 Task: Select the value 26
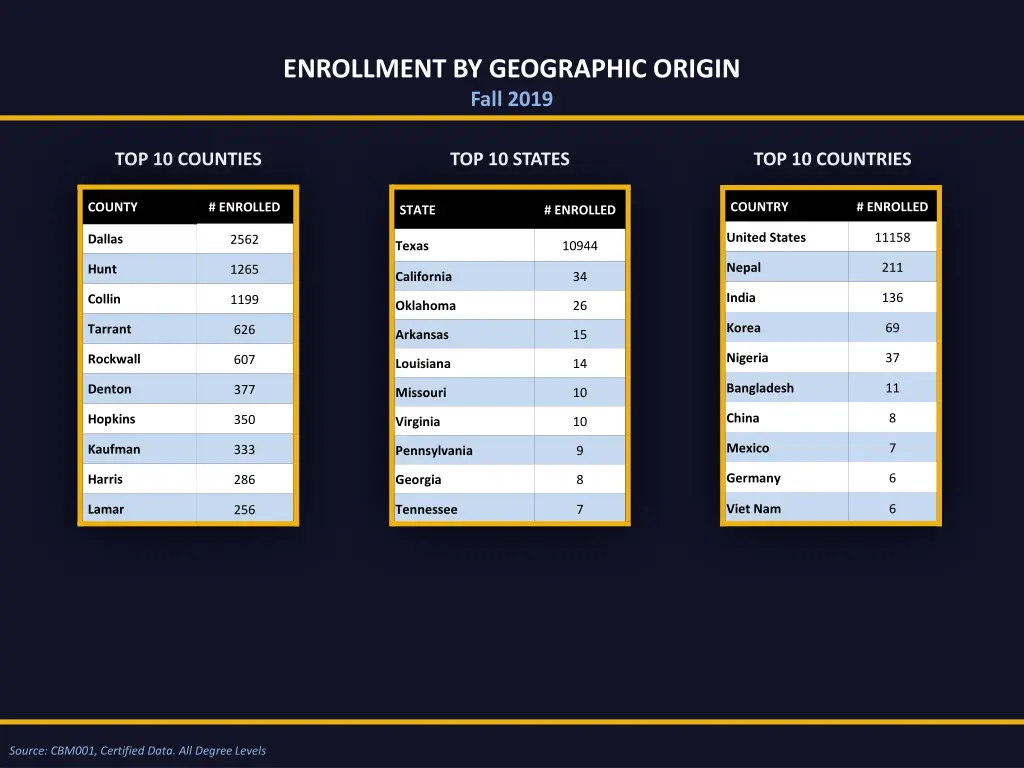point(580,306)
